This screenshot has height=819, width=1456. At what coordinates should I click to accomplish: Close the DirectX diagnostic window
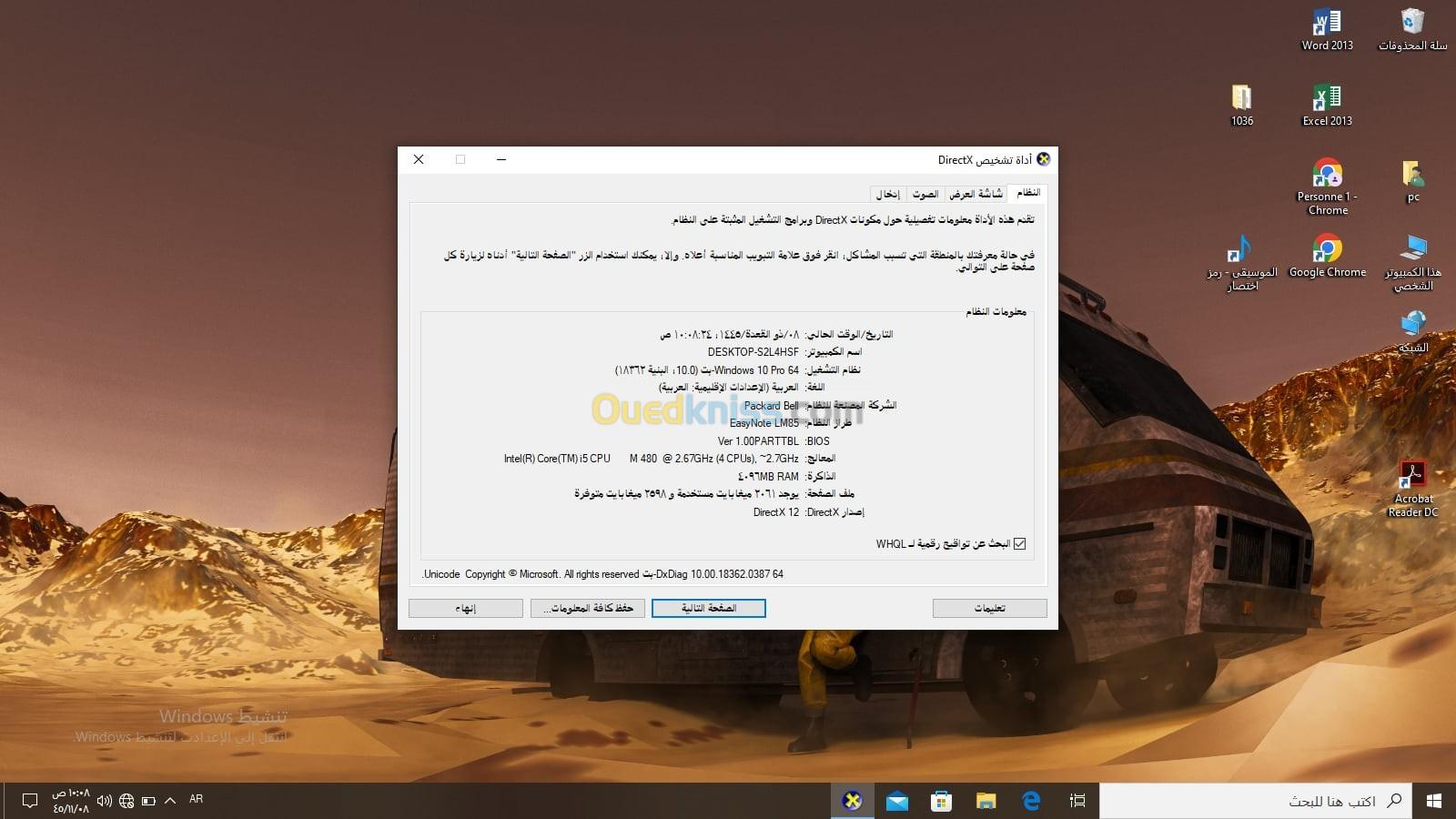[419, 159]
